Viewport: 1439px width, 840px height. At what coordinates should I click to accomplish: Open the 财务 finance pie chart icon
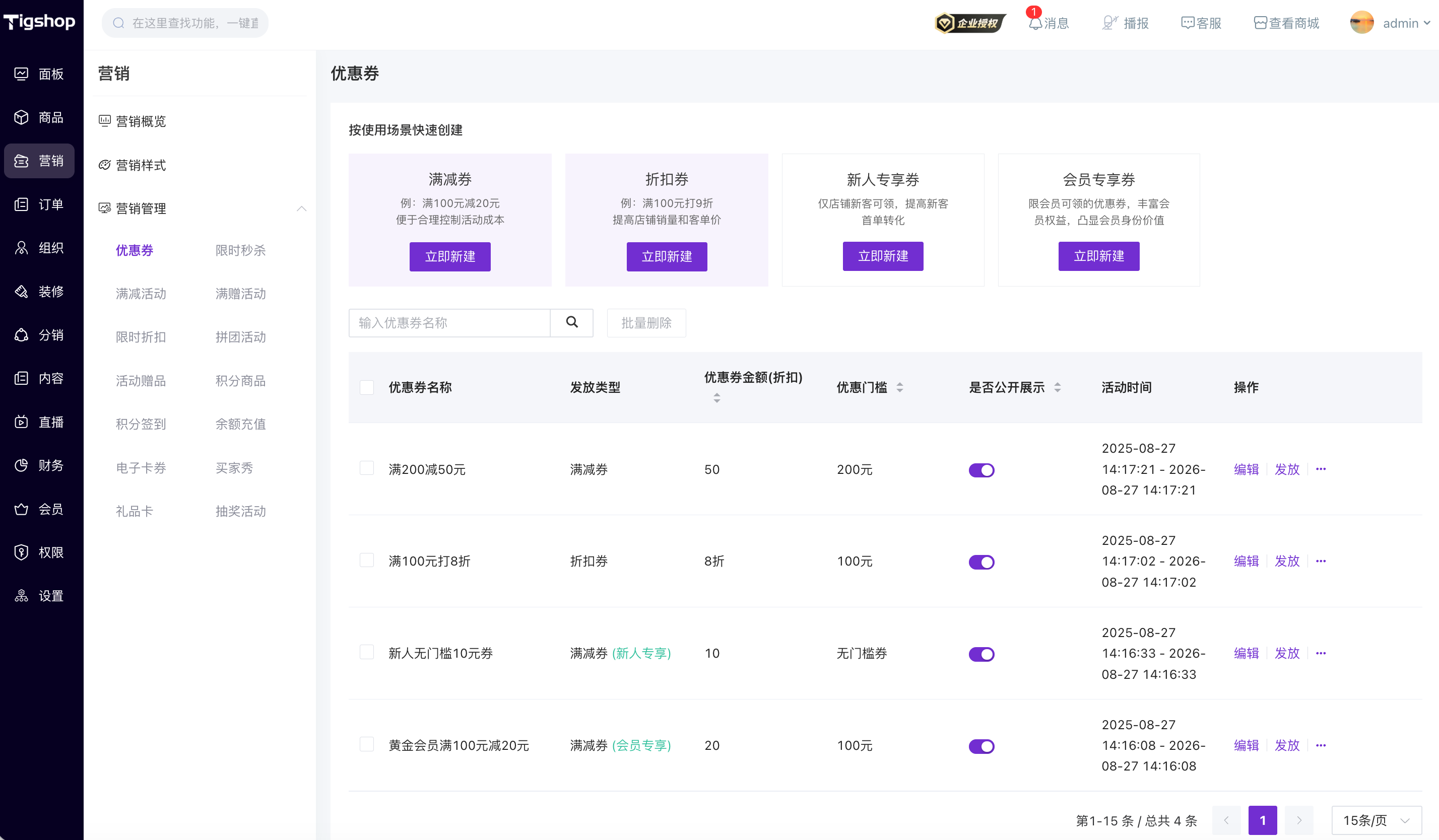(21, 465)
